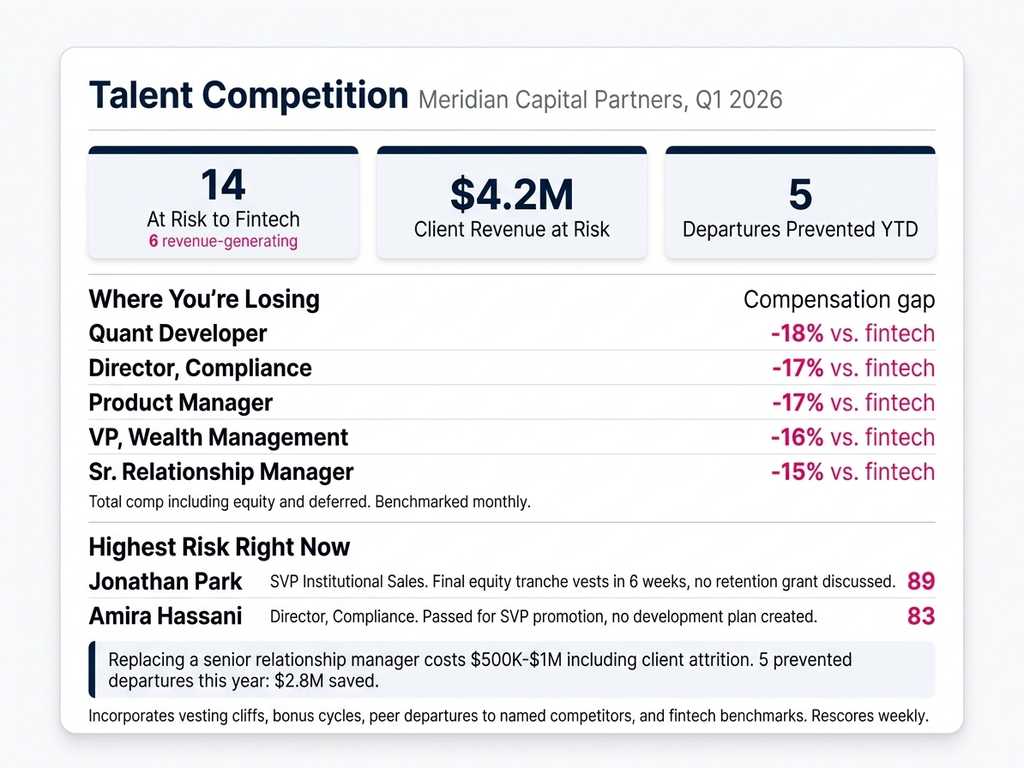This screenshot has height=768, width=1024.
Task: Click the 14 At Risk to Fintech card
Action: 223,203
